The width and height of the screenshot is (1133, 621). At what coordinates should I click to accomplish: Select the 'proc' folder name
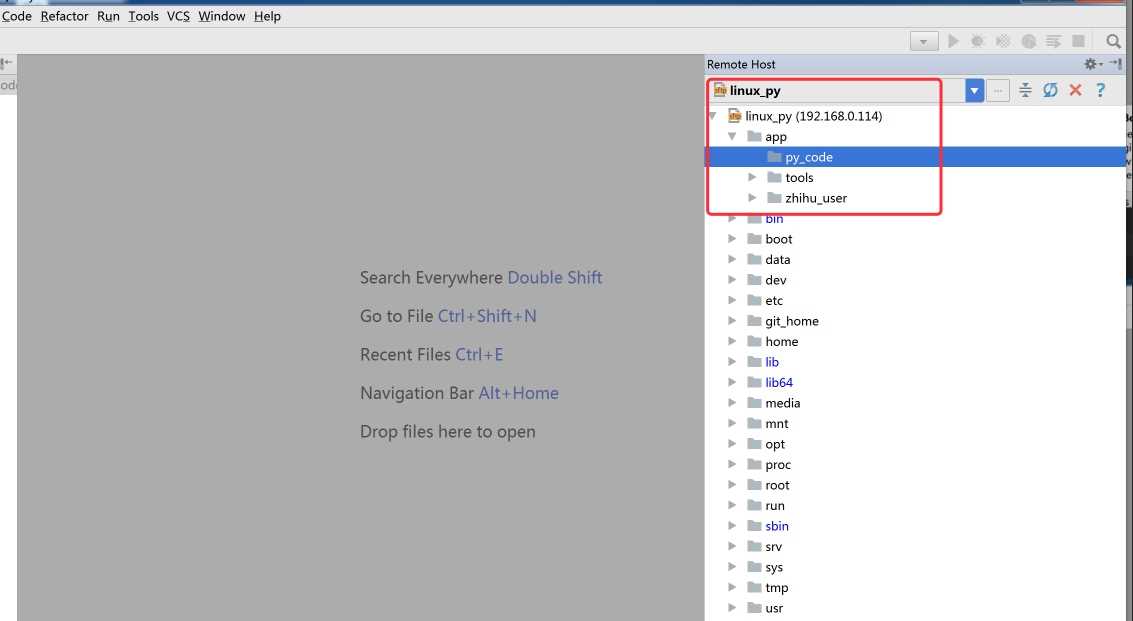778,464
